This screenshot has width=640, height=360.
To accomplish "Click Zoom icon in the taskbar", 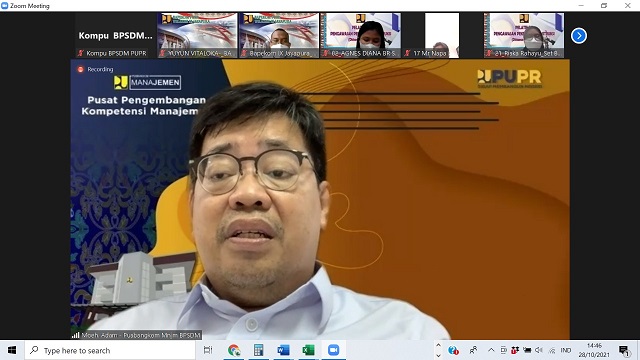I will [333, 350].
